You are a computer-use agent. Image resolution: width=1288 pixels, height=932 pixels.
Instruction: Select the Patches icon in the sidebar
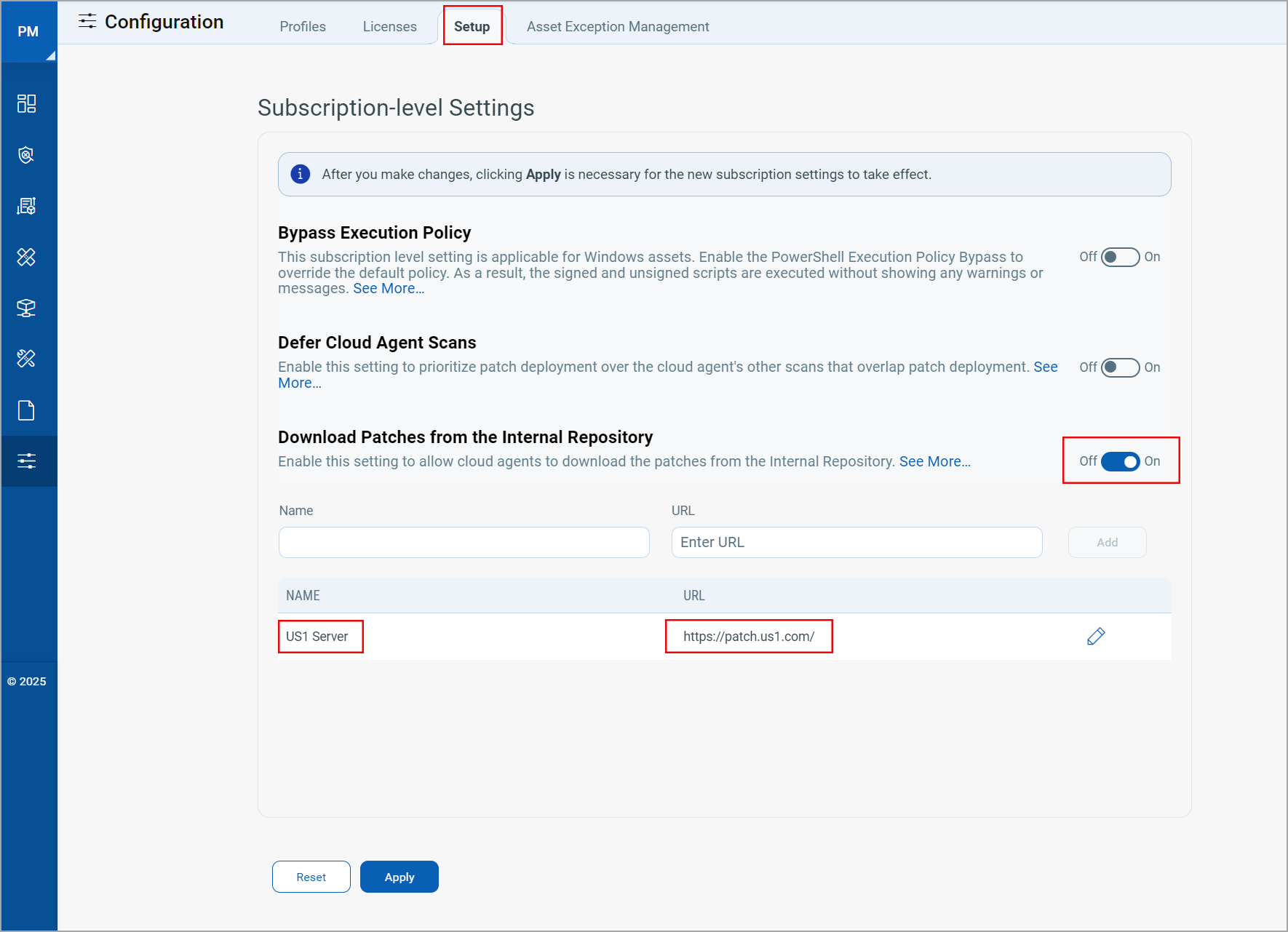point(27,256)
